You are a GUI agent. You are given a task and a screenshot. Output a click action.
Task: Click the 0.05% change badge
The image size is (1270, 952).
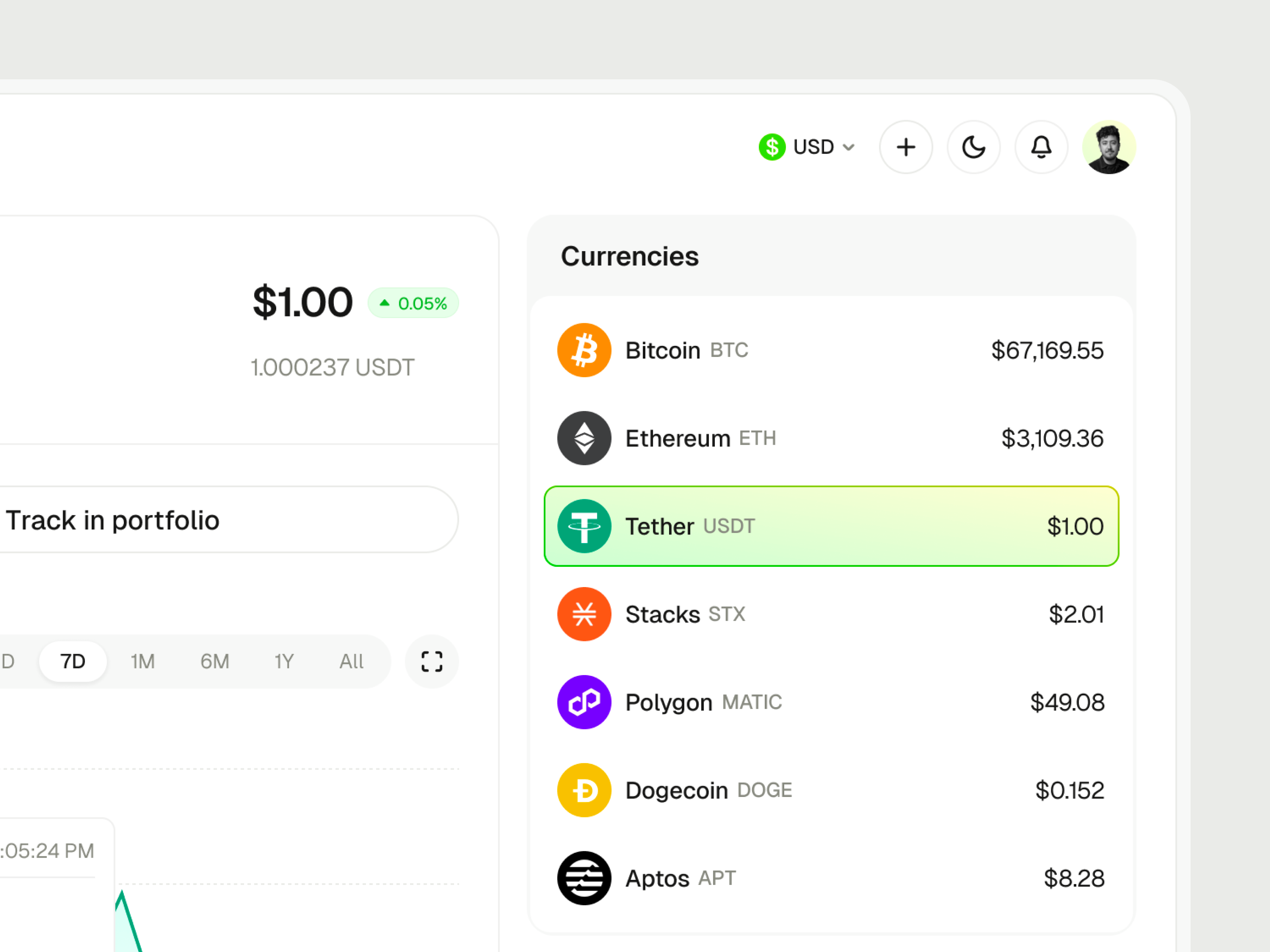pyautogui.click(x=414, y=303)
